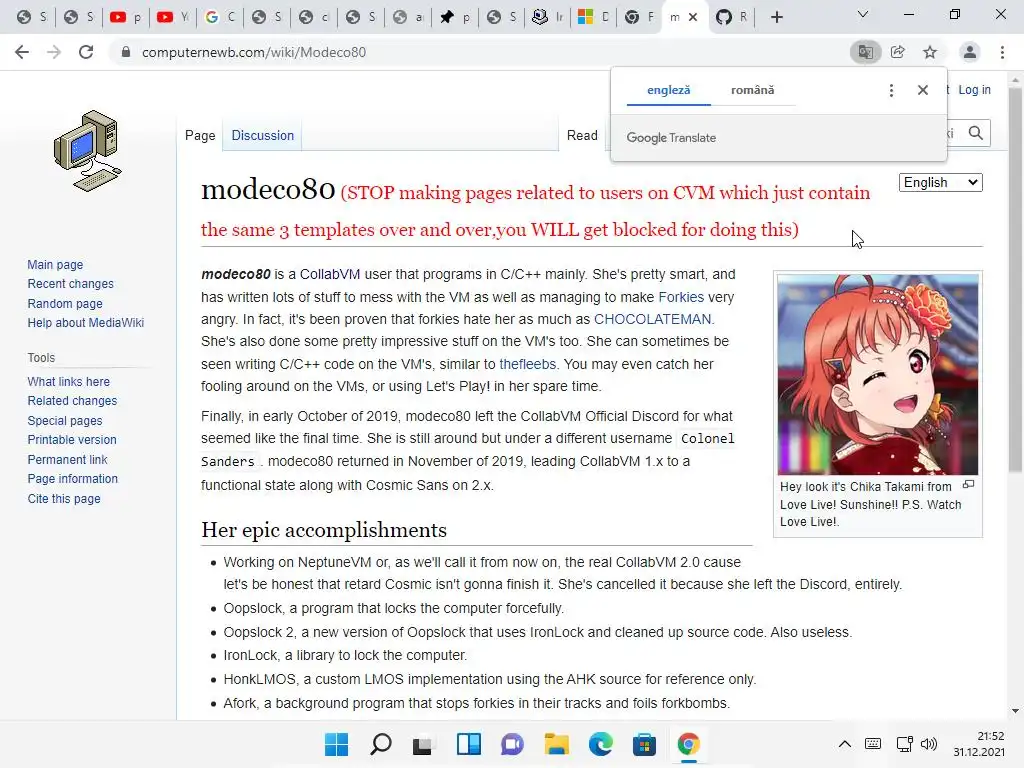Image resolution: width=1024 pixels, height=768 pixels.
Task: Open Page information link
Action: pos(72,479)
